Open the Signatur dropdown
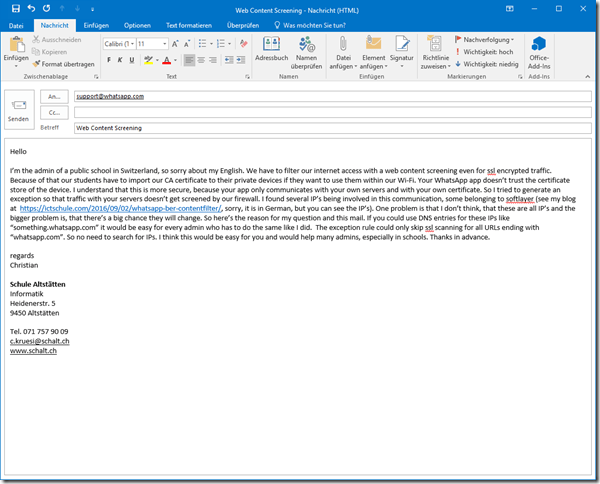This screenshot has height=484, width=600. tap(401, 52)
